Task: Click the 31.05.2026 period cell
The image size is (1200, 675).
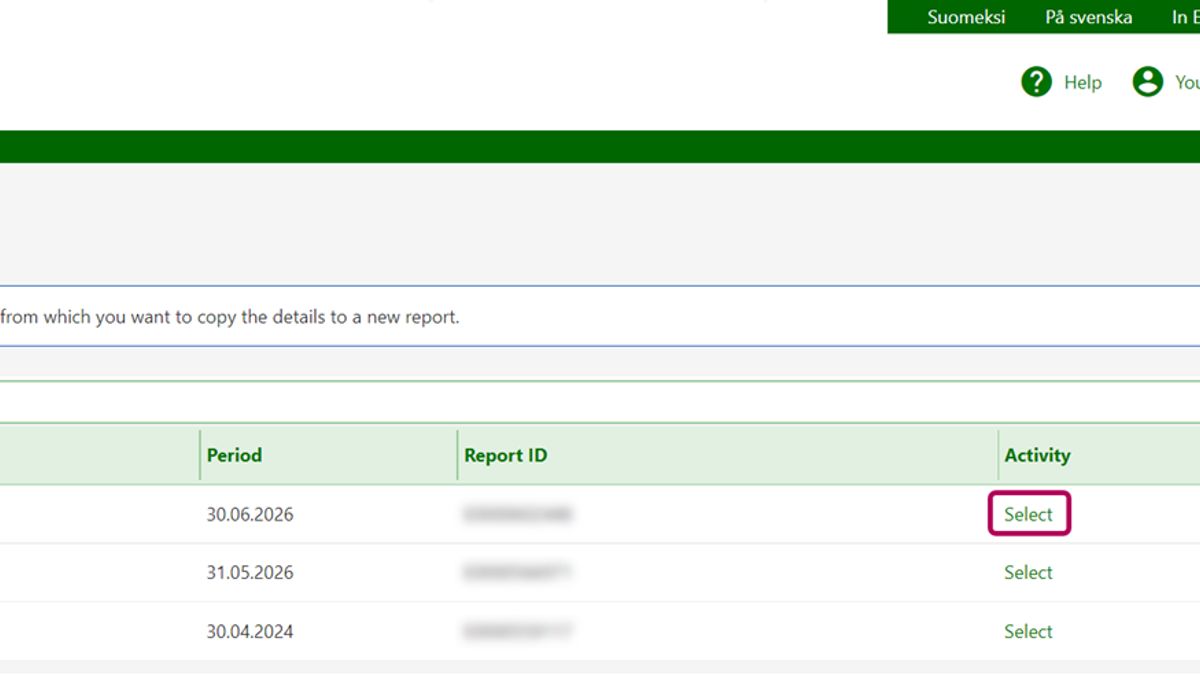Action: 250,573
